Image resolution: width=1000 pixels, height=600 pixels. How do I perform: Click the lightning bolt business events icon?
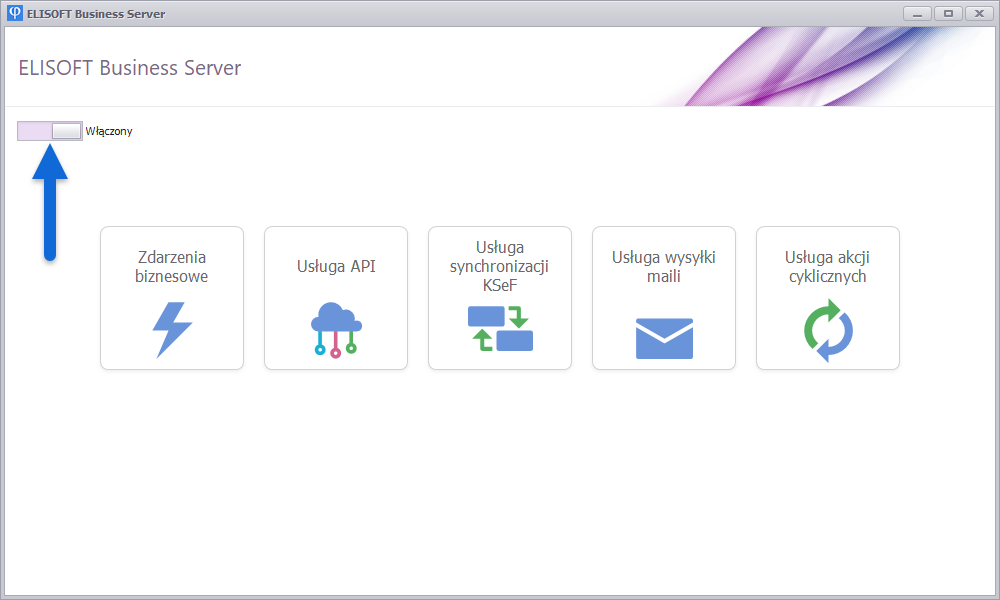tap(171, 329)
